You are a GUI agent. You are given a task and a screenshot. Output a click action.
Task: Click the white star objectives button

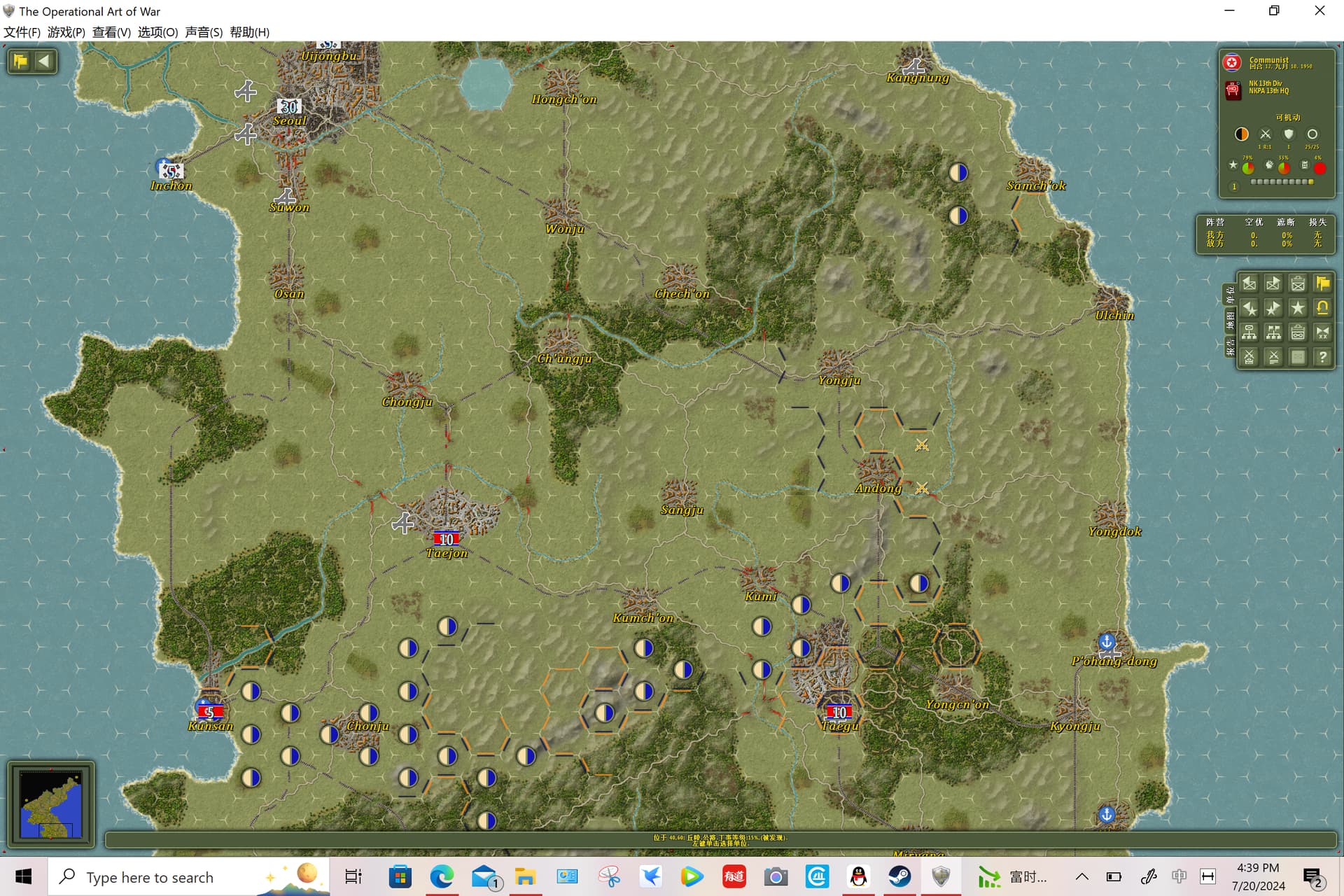[x=1298, y=308]
